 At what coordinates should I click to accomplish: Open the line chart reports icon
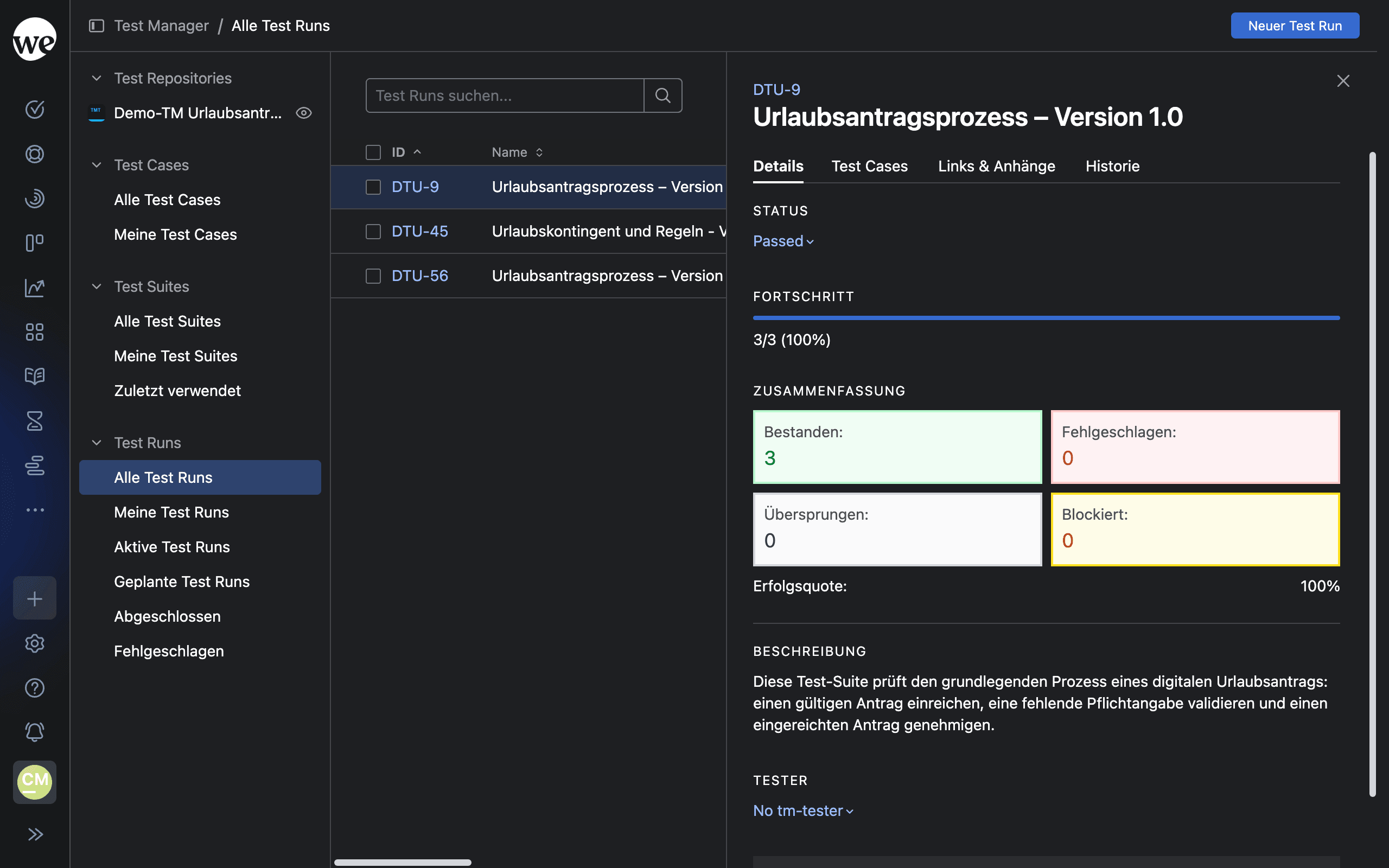click(34, 288)
